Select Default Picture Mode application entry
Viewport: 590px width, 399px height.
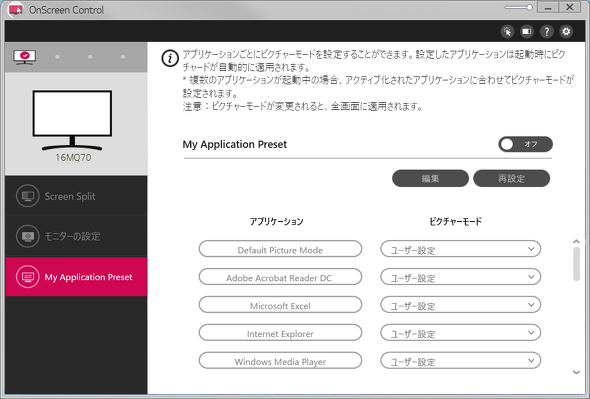(x=280, y=249)
